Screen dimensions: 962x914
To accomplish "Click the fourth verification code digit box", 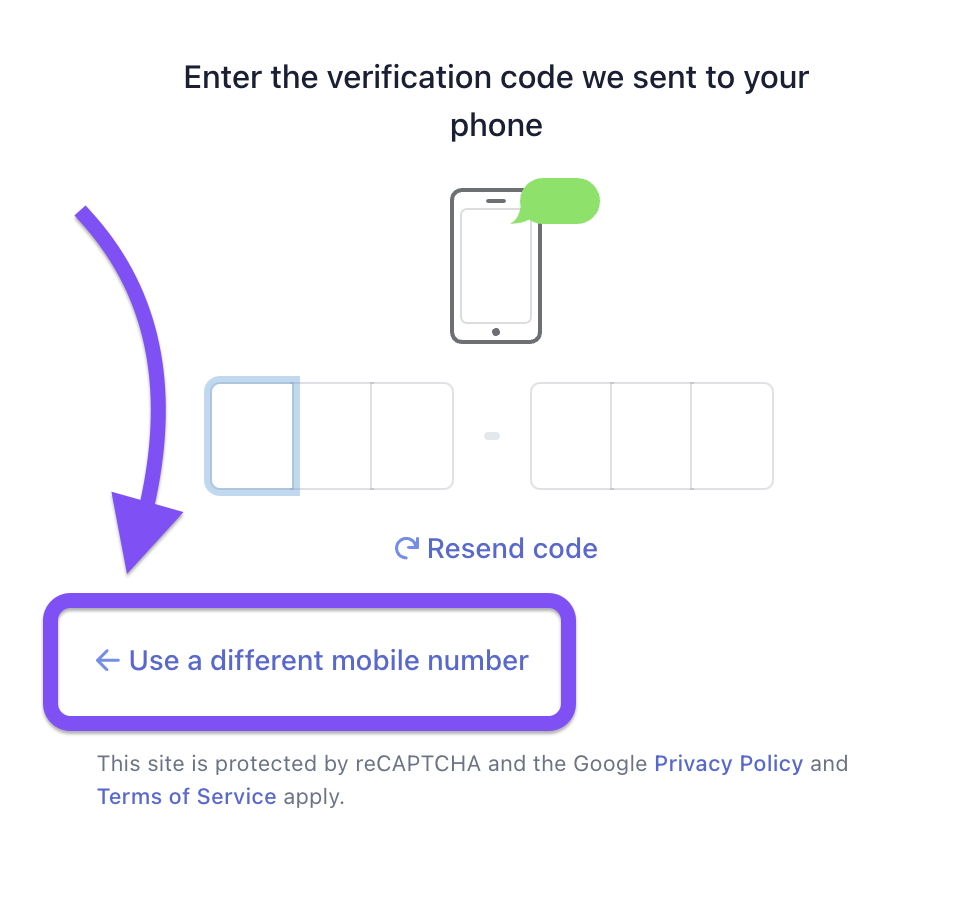I will [x=571, y=435].
